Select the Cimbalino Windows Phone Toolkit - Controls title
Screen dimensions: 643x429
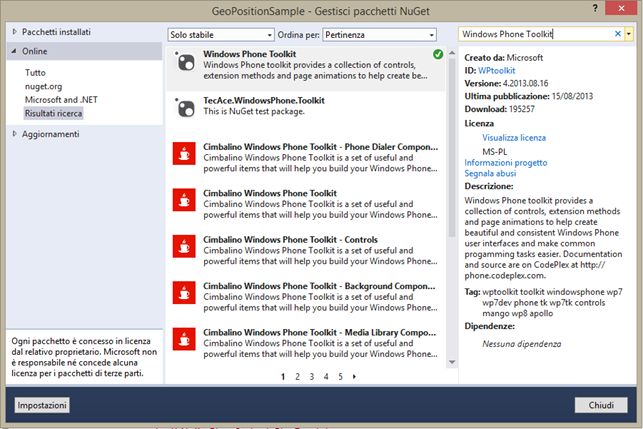(290, 240)
